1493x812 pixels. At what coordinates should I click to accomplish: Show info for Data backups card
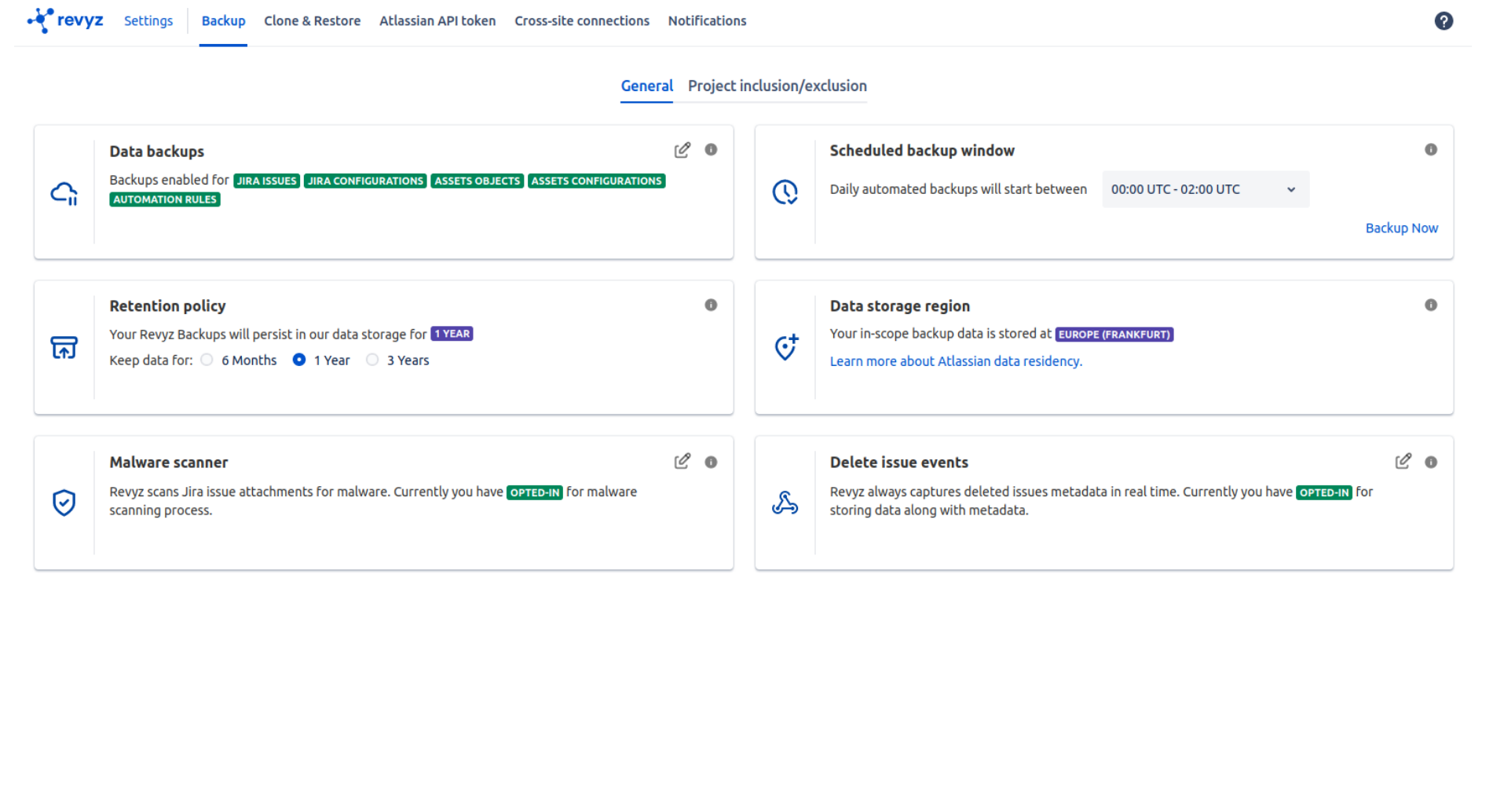click(x=711, y=149)
